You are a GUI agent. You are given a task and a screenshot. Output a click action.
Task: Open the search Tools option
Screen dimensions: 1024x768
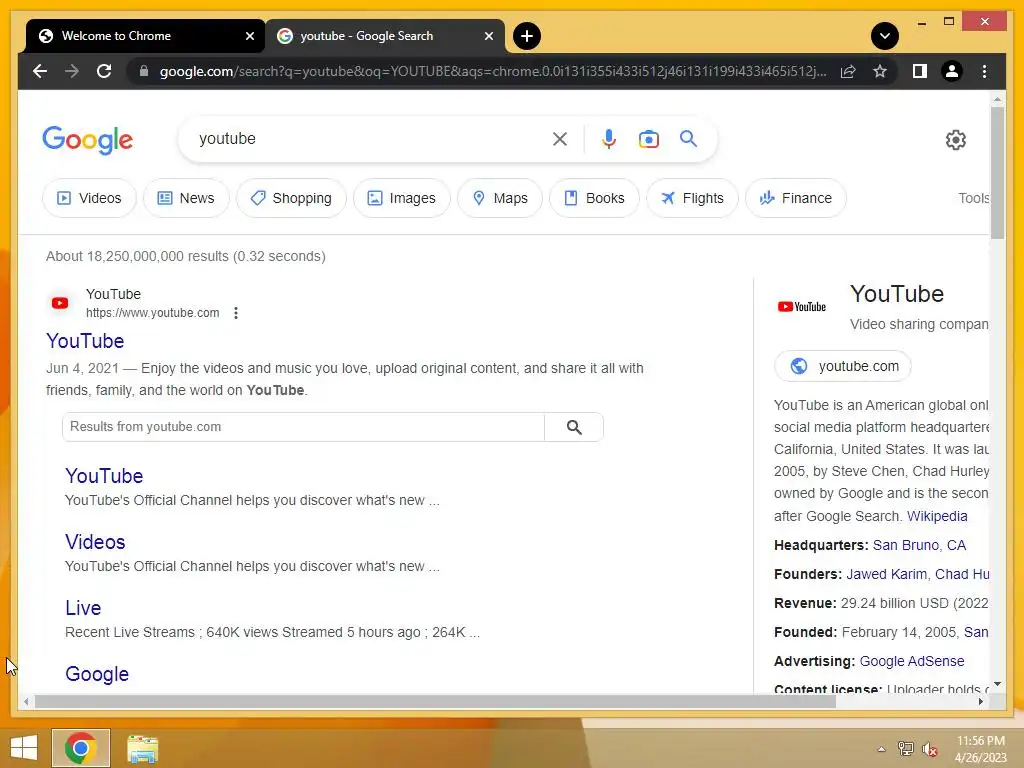[x=973, y=198]
